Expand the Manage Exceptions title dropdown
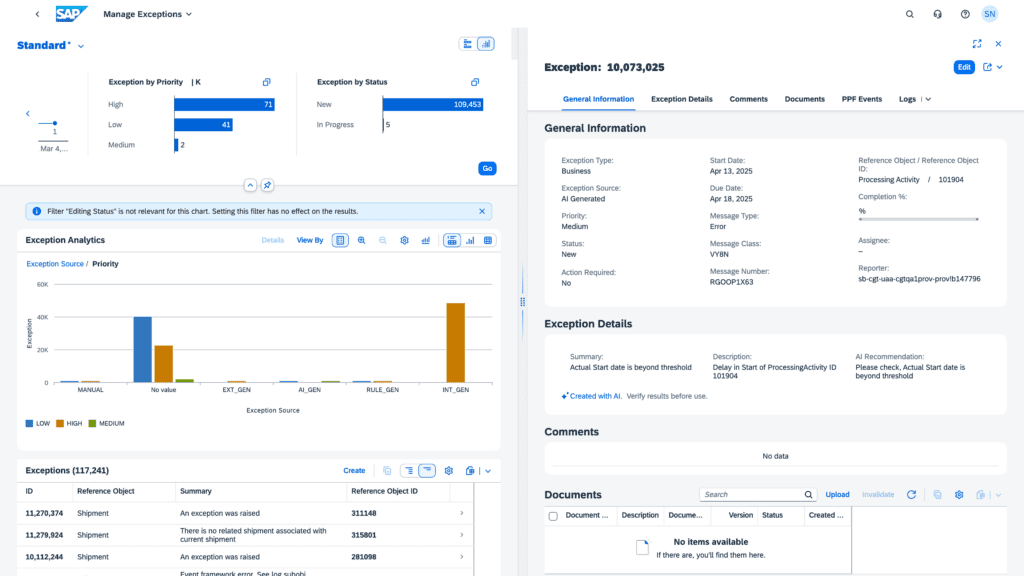 click(188, 15)
